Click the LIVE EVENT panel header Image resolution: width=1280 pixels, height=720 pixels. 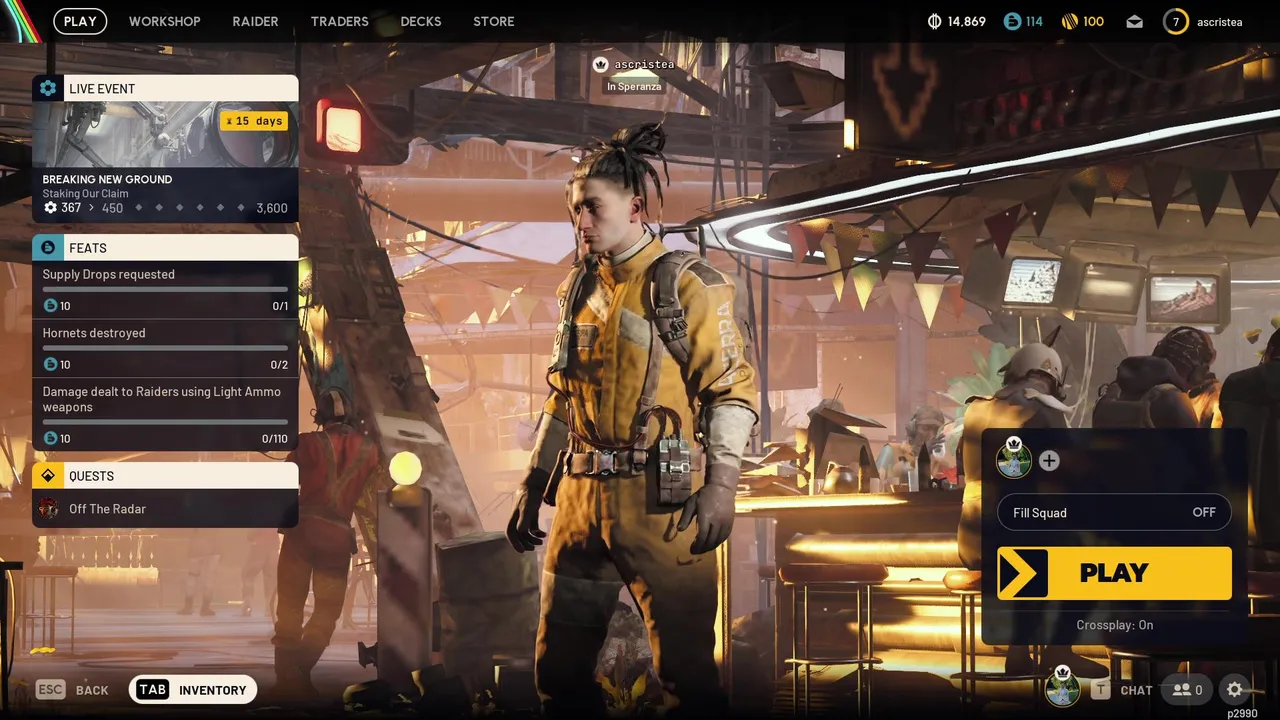(x=165, y=88)
